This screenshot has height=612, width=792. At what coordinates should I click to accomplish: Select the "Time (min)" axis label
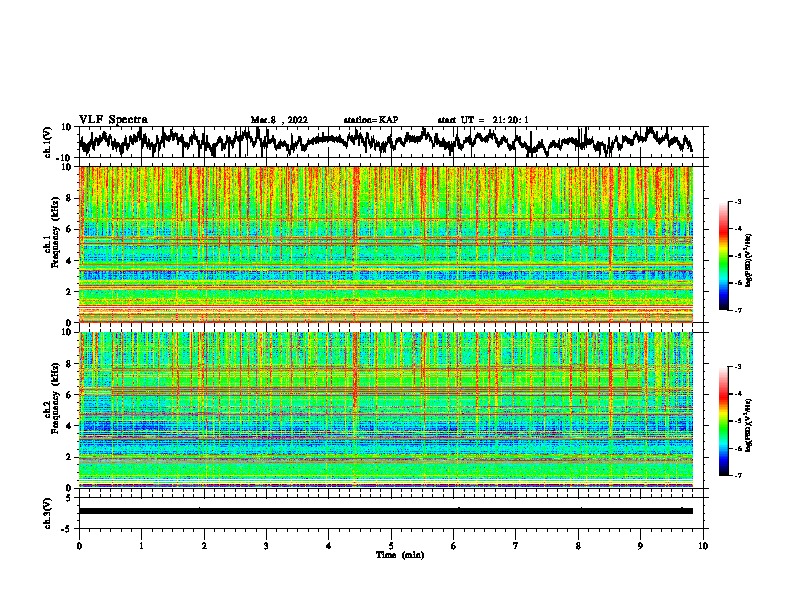[400, 555]
